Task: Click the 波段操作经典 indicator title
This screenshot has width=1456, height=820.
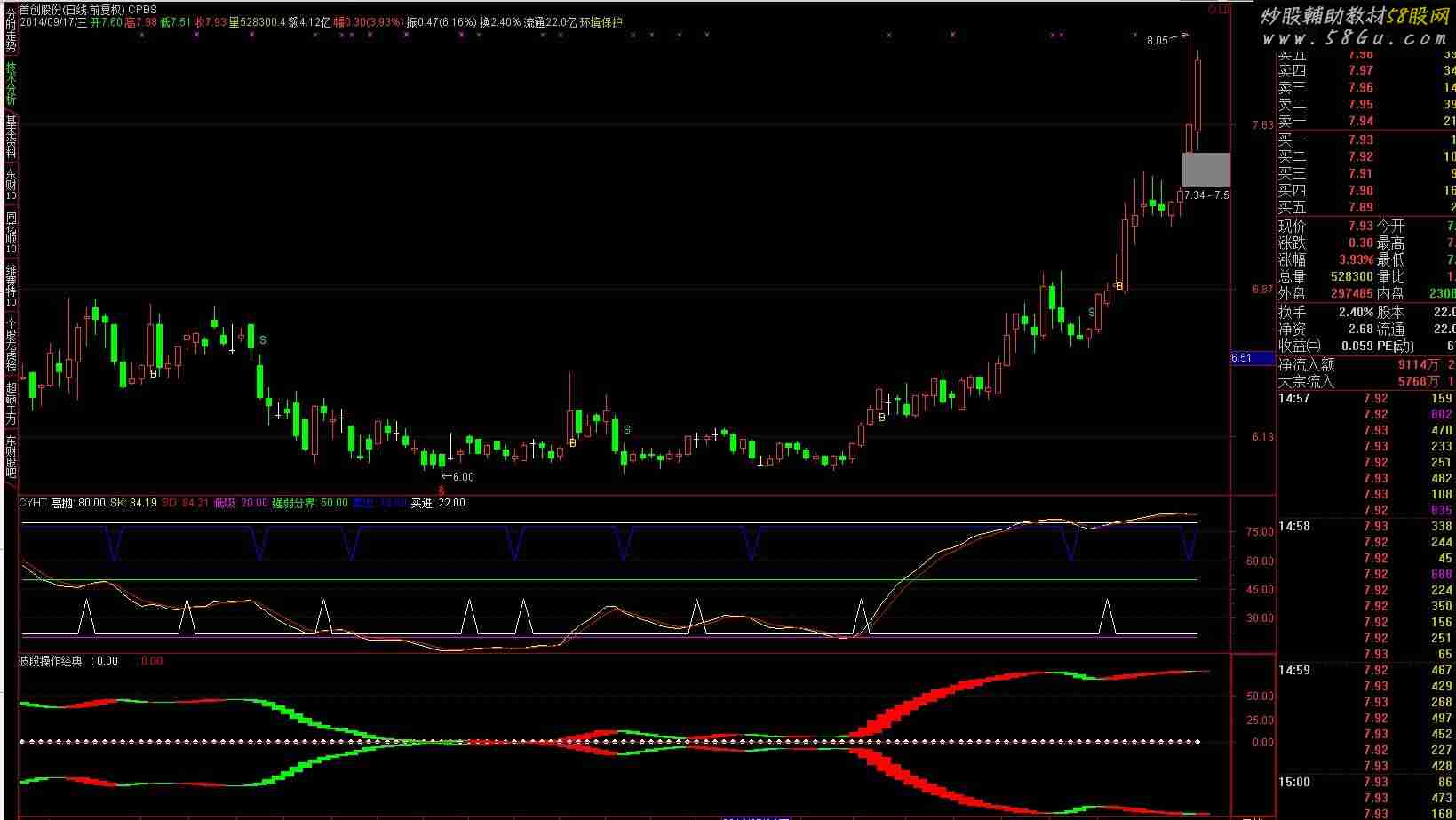Action: (51, 661)
